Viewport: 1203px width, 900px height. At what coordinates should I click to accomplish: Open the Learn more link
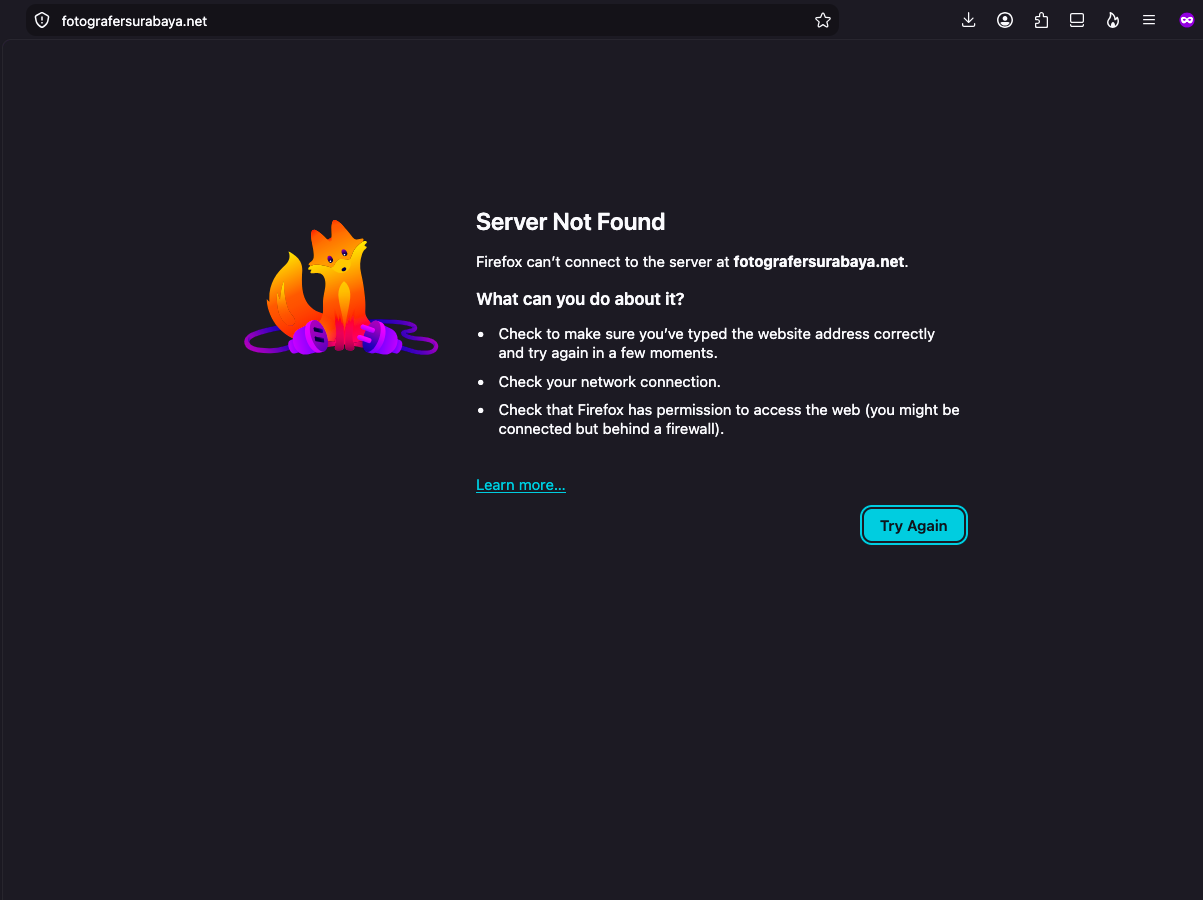521,485
